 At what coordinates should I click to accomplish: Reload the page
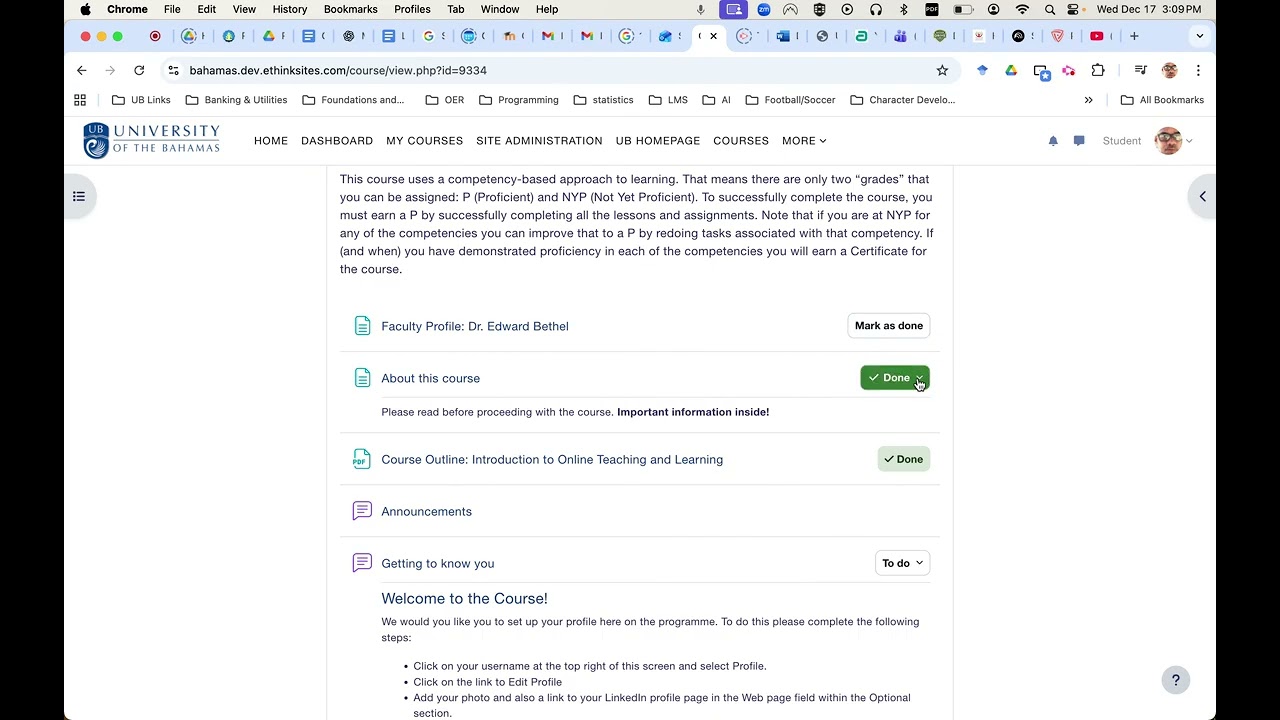(139, 70)
